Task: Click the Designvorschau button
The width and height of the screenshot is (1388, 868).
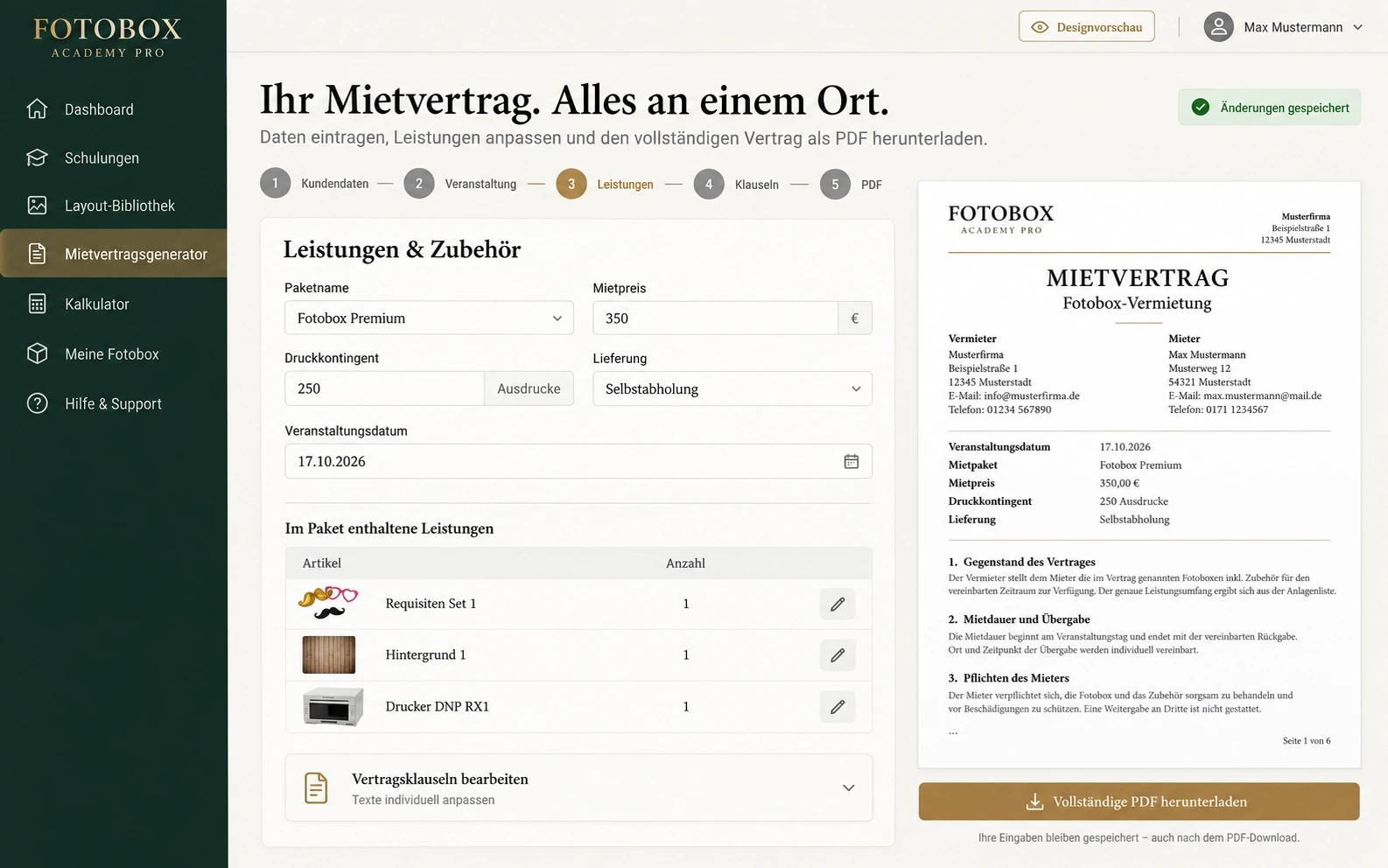Action: [x=1086, y=27]
